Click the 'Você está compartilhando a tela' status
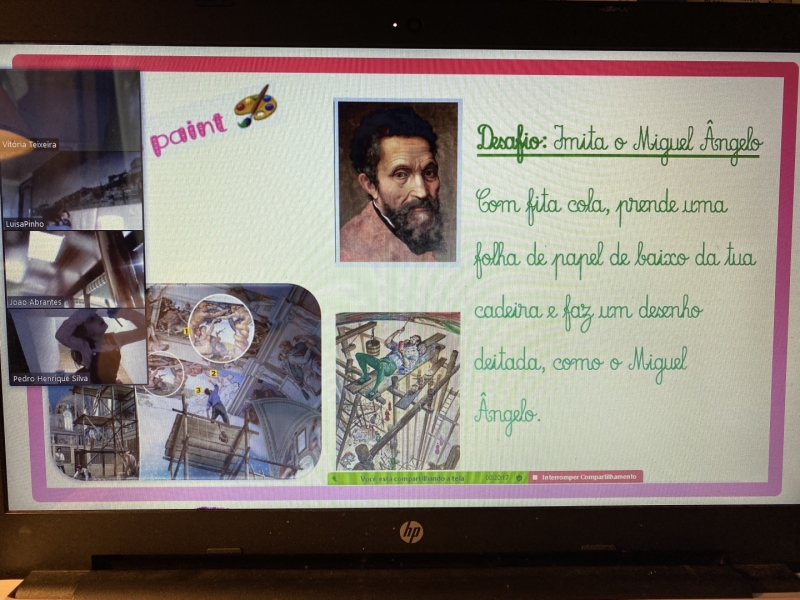800x600 pixels. pos(412,479)
